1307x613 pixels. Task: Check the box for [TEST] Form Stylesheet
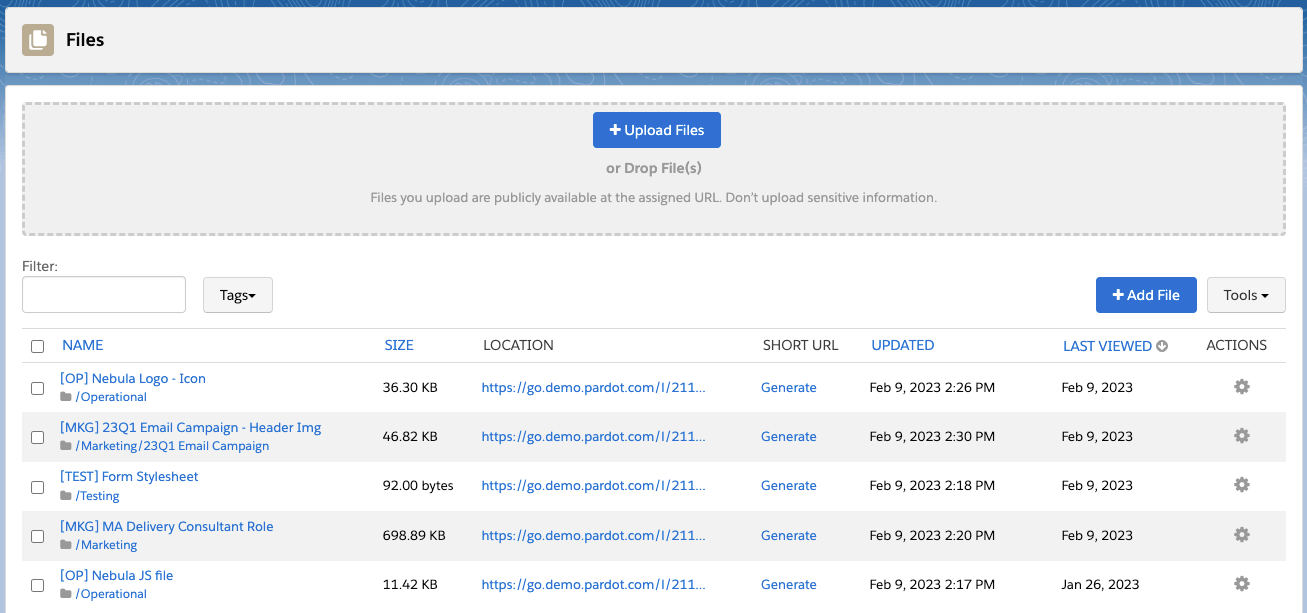click(37, 487)
